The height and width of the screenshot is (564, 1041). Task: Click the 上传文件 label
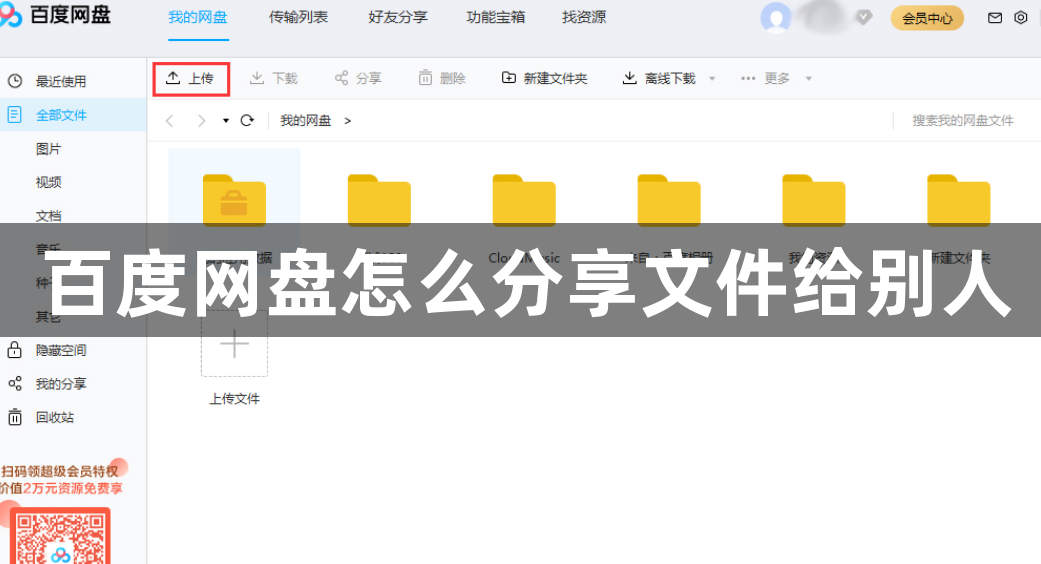pyautogui.click(x=234, y=399)
